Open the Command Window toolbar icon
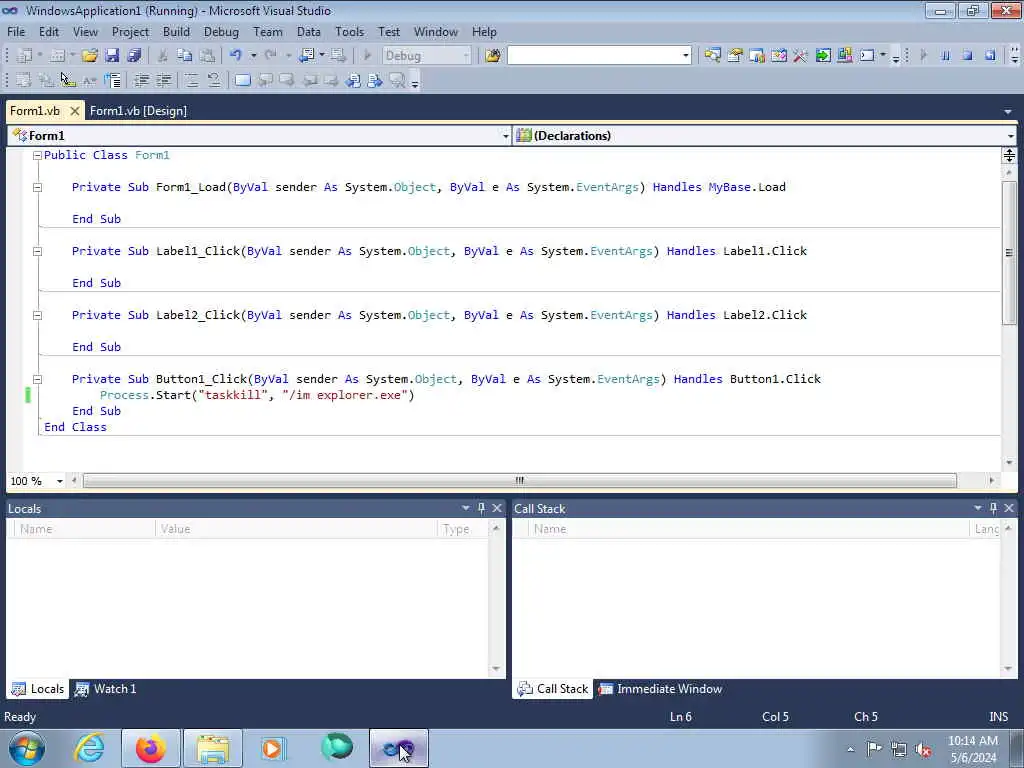 coord(867,56)
